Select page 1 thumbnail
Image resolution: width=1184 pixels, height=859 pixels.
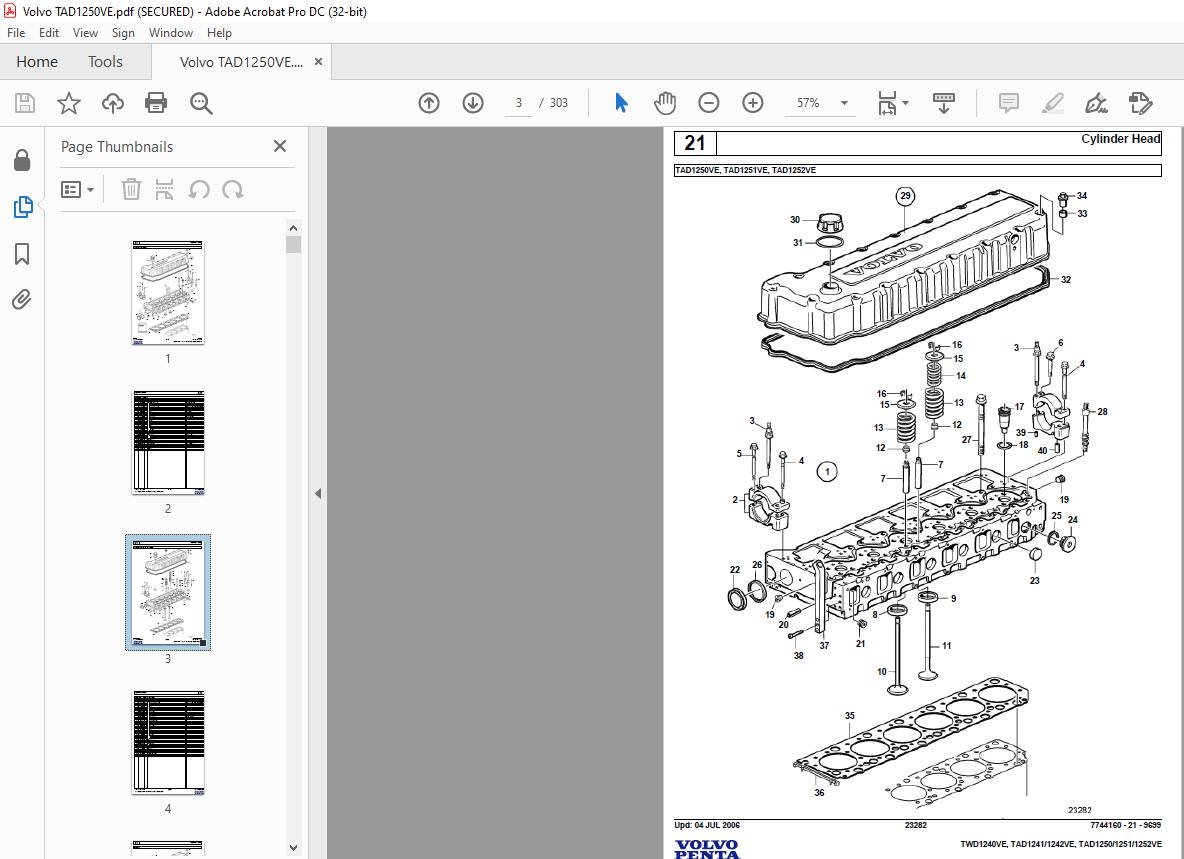168,293
